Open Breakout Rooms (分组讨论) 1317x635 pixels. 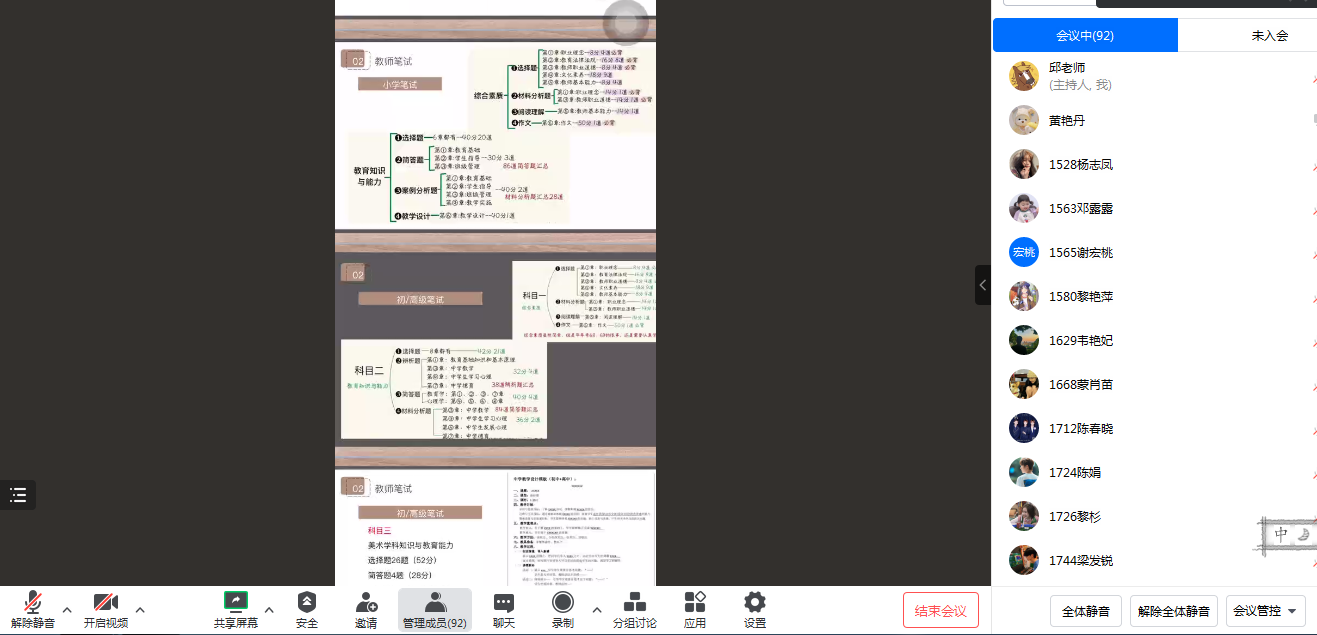pos(634,602)
